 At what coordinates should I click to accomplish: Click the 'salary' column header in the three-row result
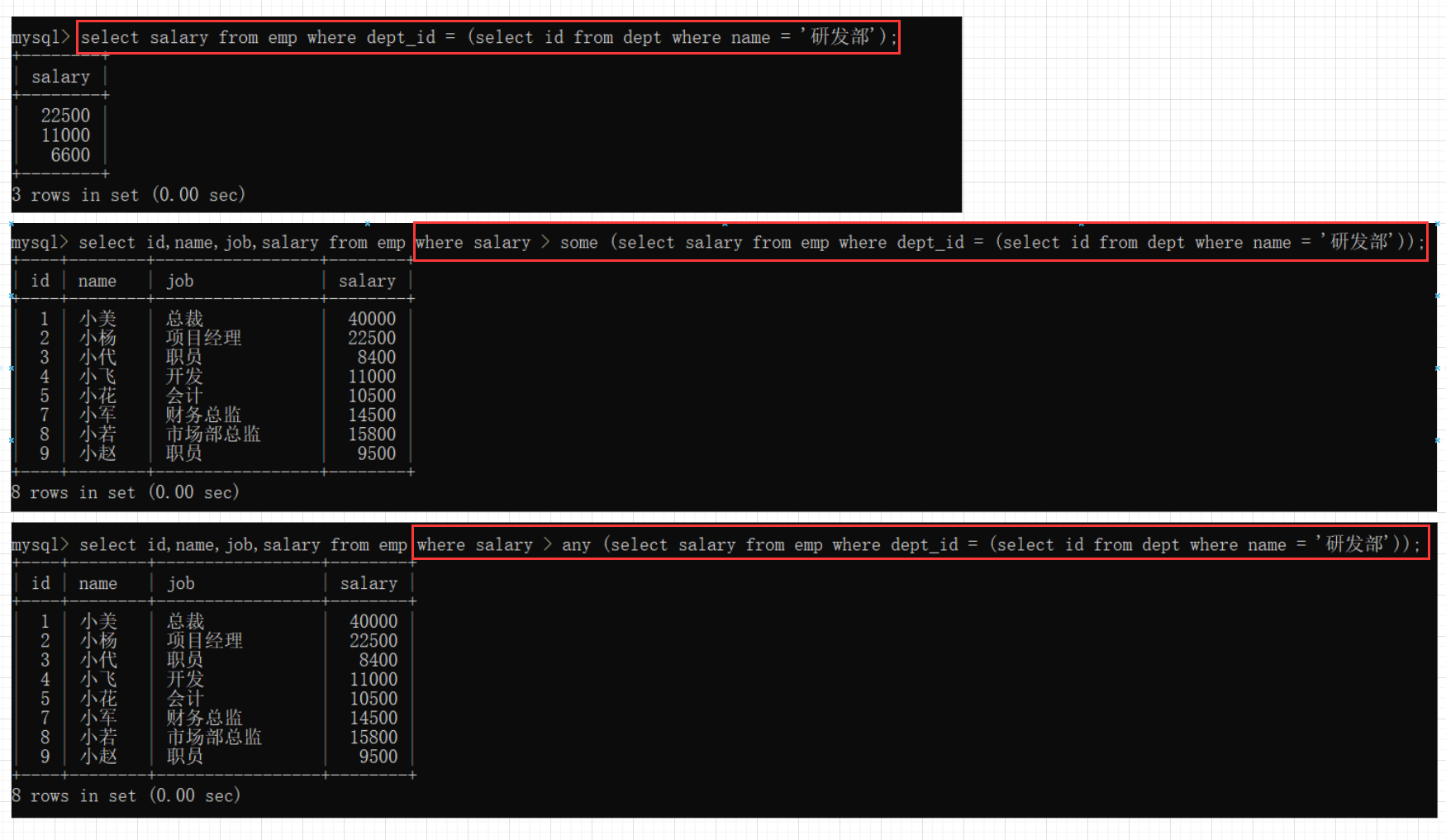[61, 77]
